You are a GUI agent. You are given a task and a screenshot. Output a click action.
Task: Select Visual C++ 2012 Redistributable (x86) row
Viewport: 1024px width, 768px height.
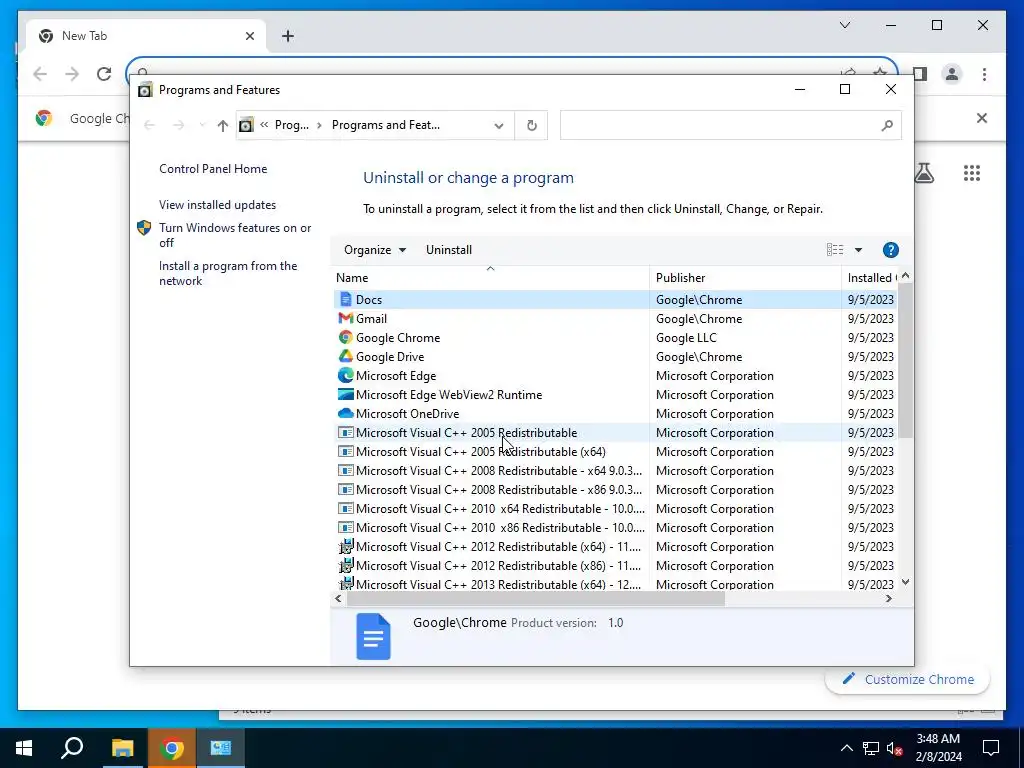click(x=615, y=566)
